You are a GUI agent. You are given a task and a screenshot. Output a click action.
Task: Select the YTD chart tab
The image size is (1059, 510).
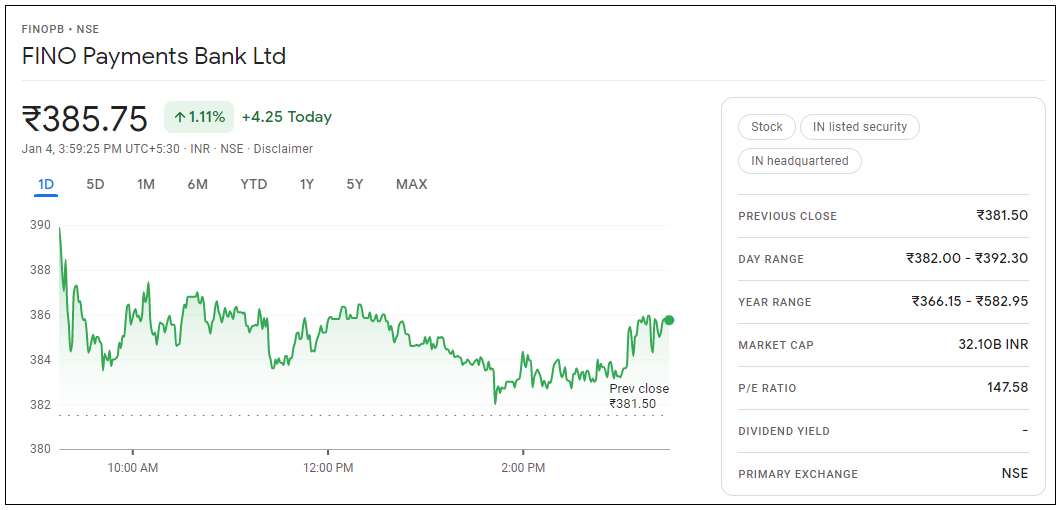[x=254, y=184]
